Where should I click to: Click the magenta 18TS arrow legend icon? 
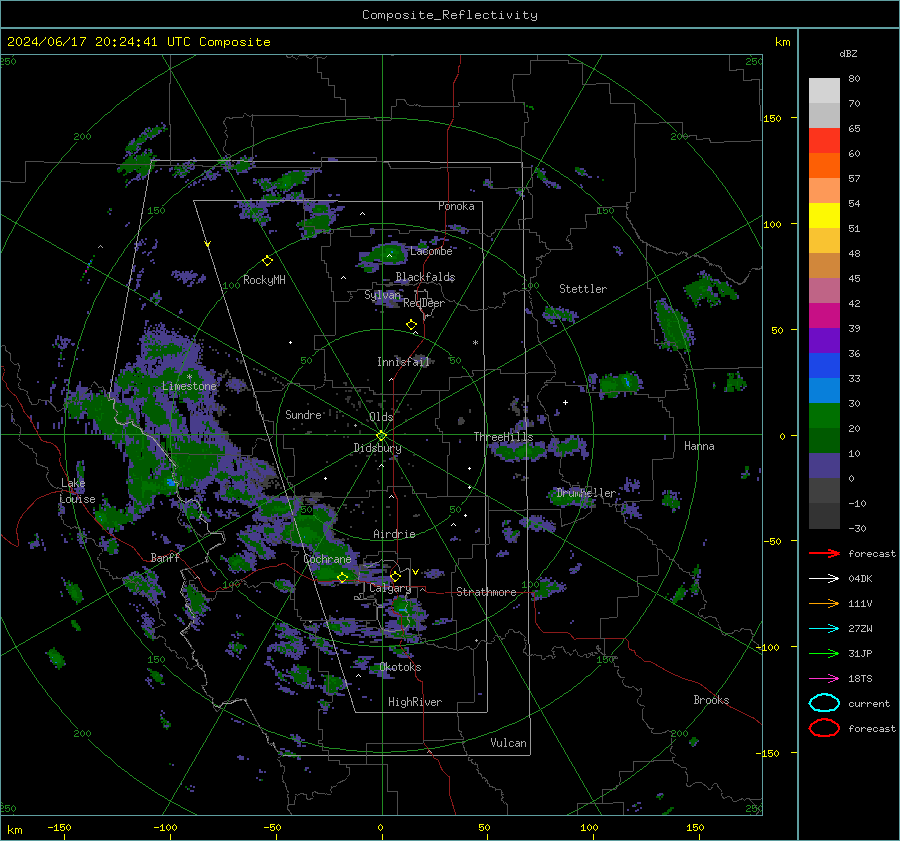click(824, 679)
